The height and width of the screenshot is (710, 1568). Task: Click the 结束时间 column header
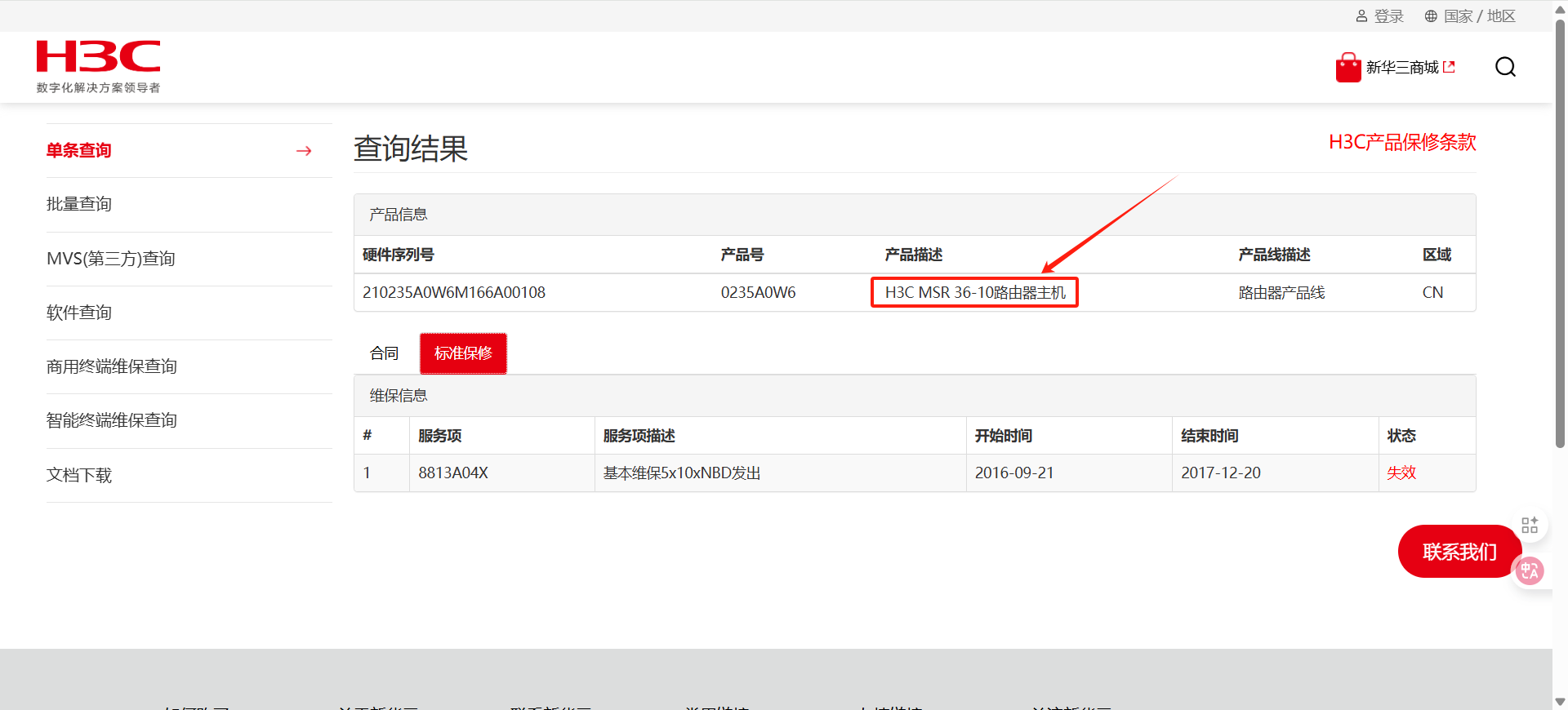[x=1209, y=436]
